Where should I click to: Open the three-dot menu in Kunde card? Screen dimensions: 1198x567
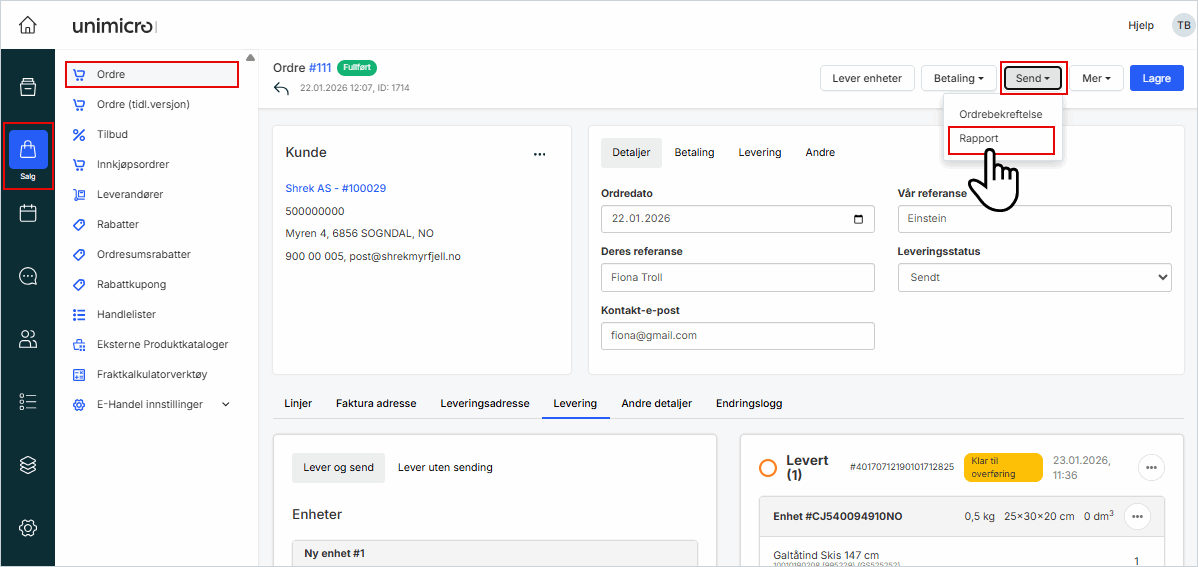pos(540,154)
